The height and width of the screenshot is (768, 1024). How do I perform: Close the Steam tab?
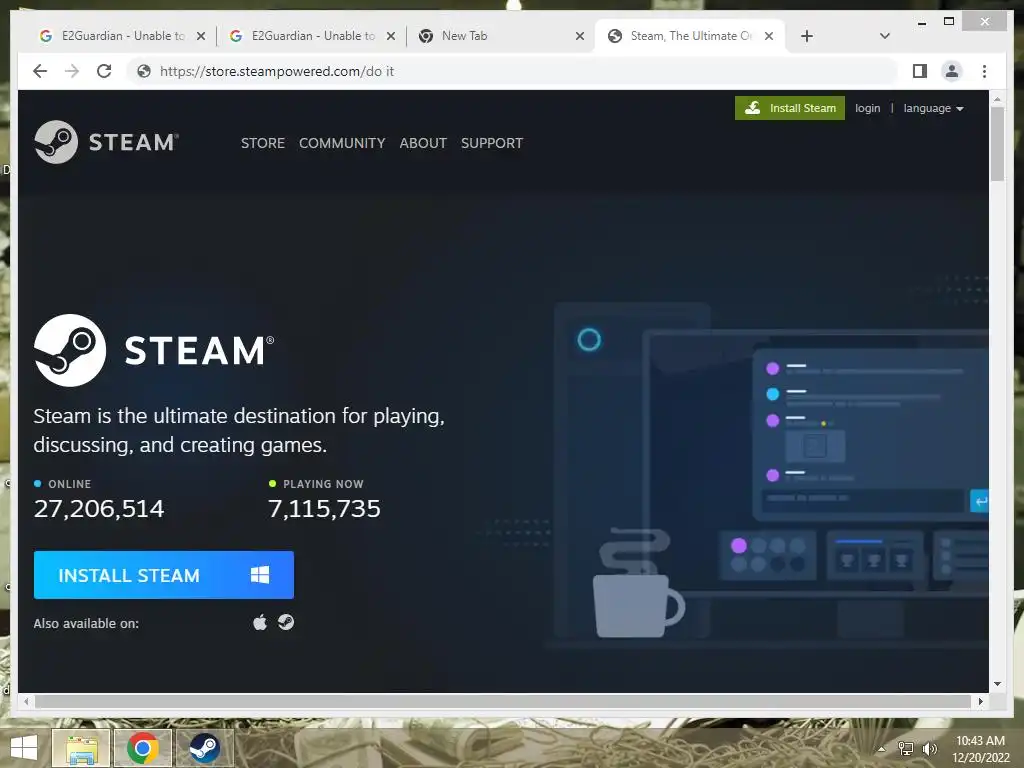point(769,36)
